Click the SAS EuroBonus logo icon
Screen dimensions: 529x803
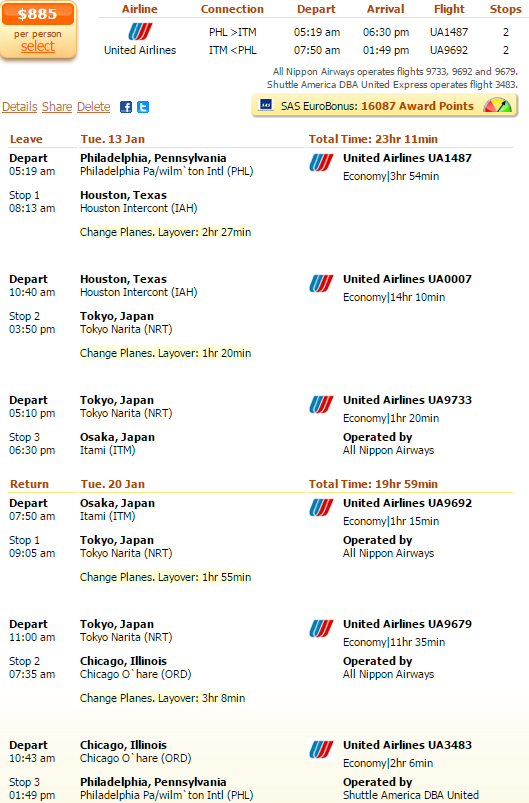coord(266,105)
